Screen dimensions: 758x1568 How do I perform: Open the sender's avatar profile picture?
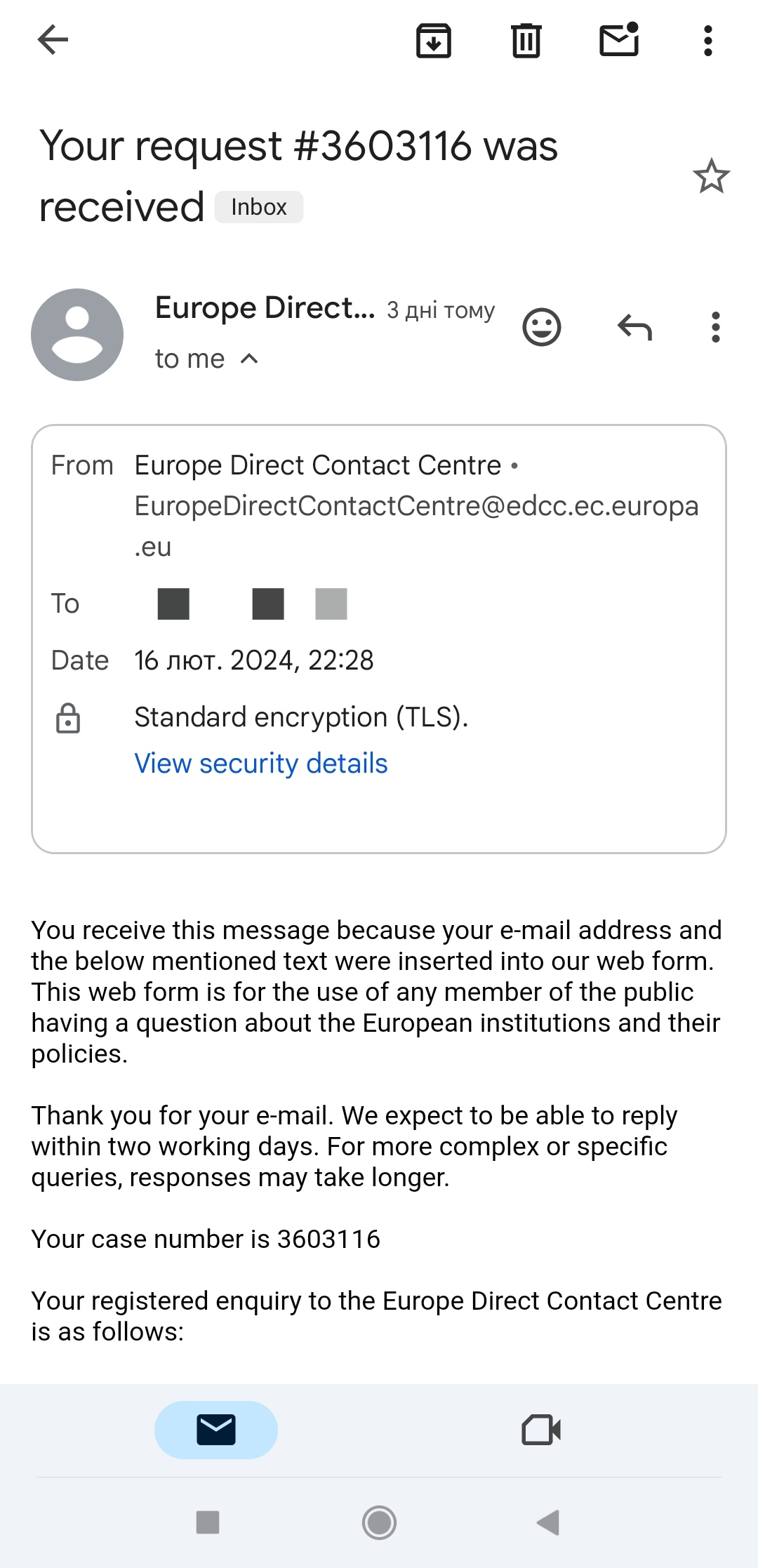pos(77,335)
